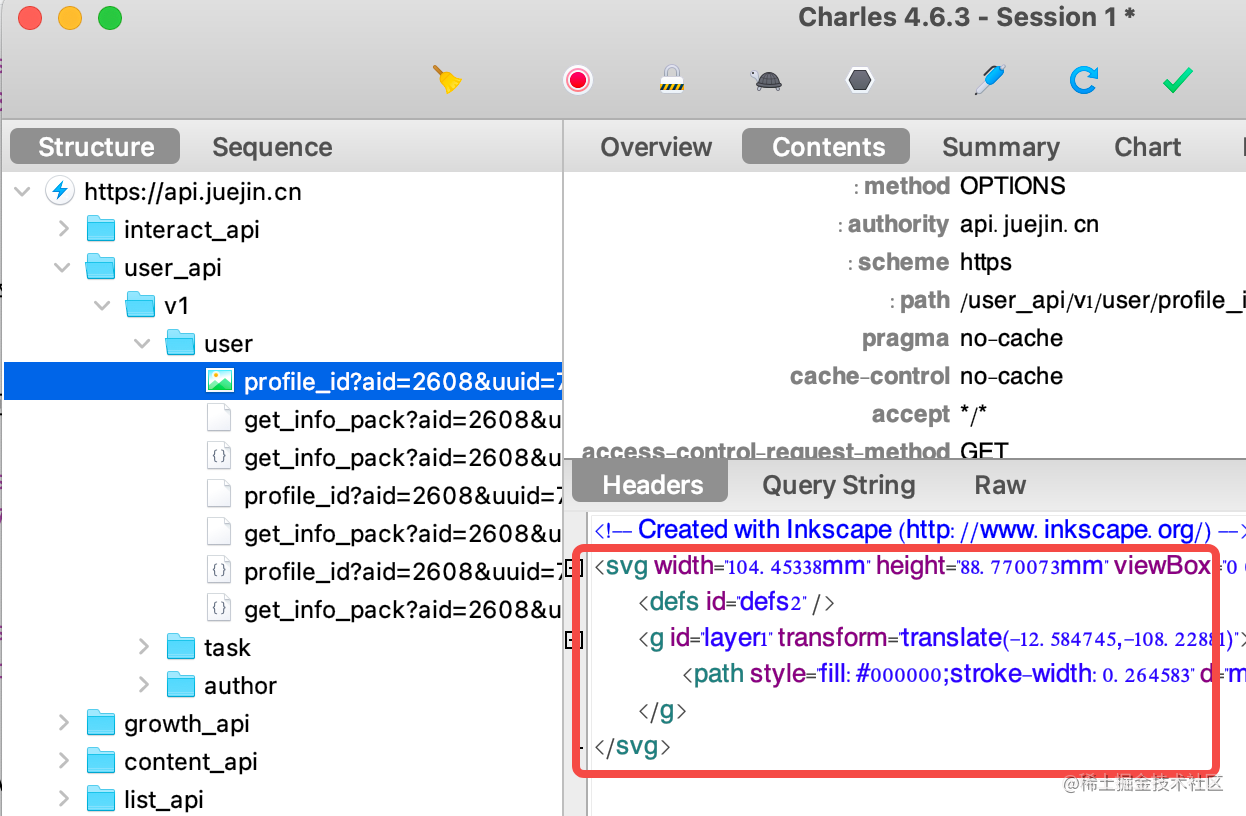Click the list_api folder icon

101,799
